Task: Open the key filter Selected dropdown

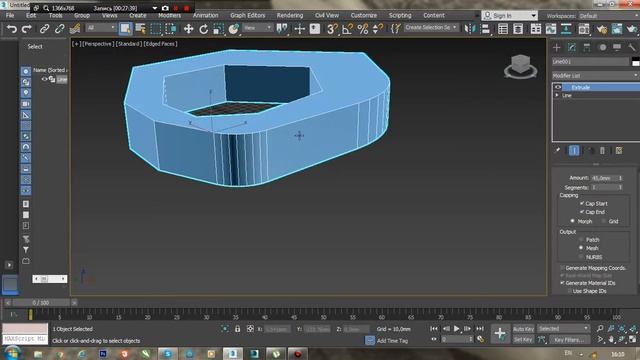Action: coord(563,329)
